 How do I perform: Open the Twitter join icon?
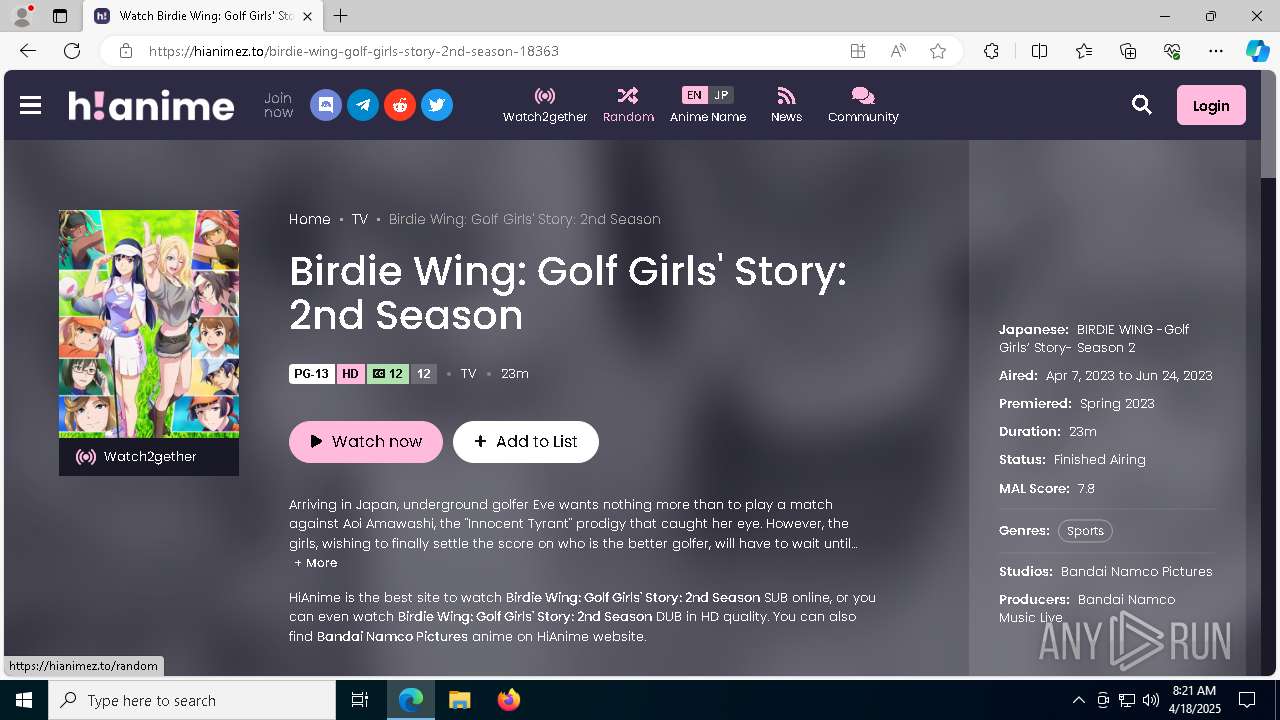point(437,105)
